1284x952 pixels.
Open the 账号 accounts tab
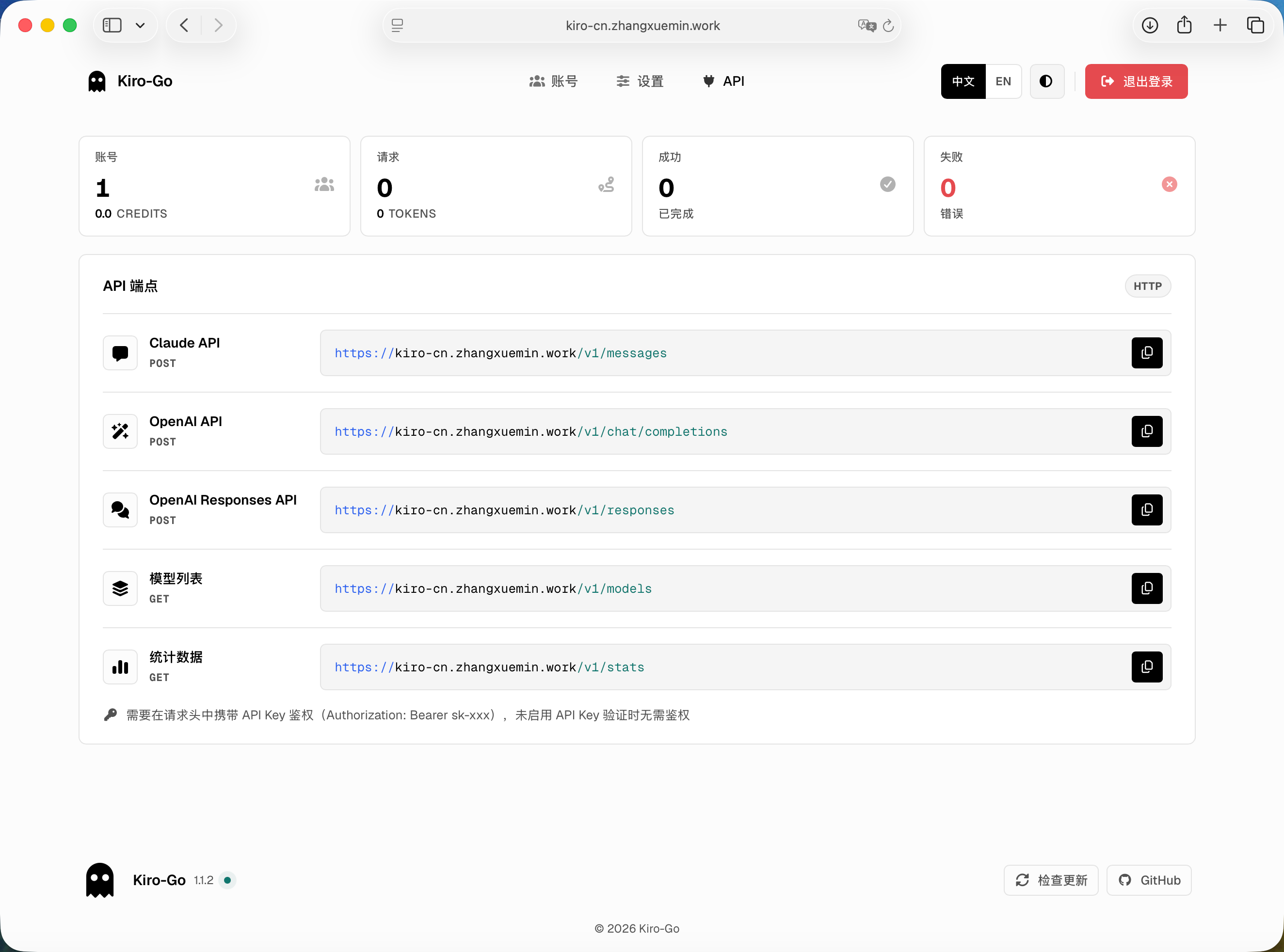point(553,81)
